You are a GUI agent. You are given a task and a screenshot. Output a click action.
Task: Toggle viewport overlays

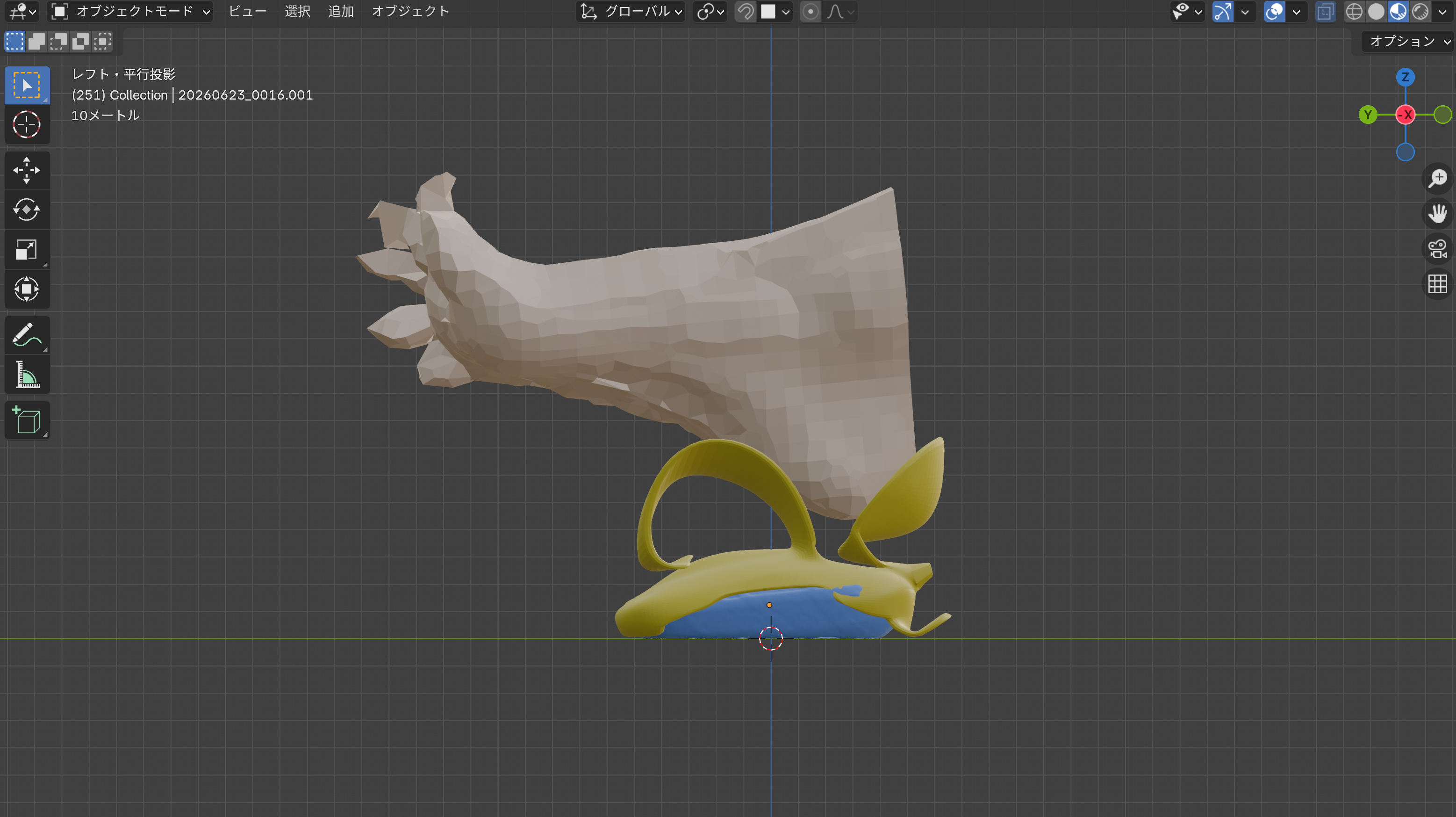(x=1274, y=11)
